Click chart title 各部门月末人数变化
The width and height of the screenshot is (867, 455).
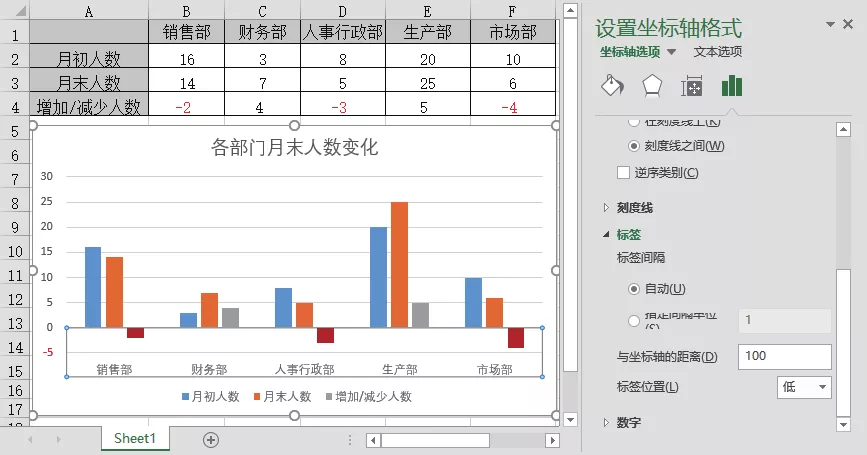tap(294, 148)
